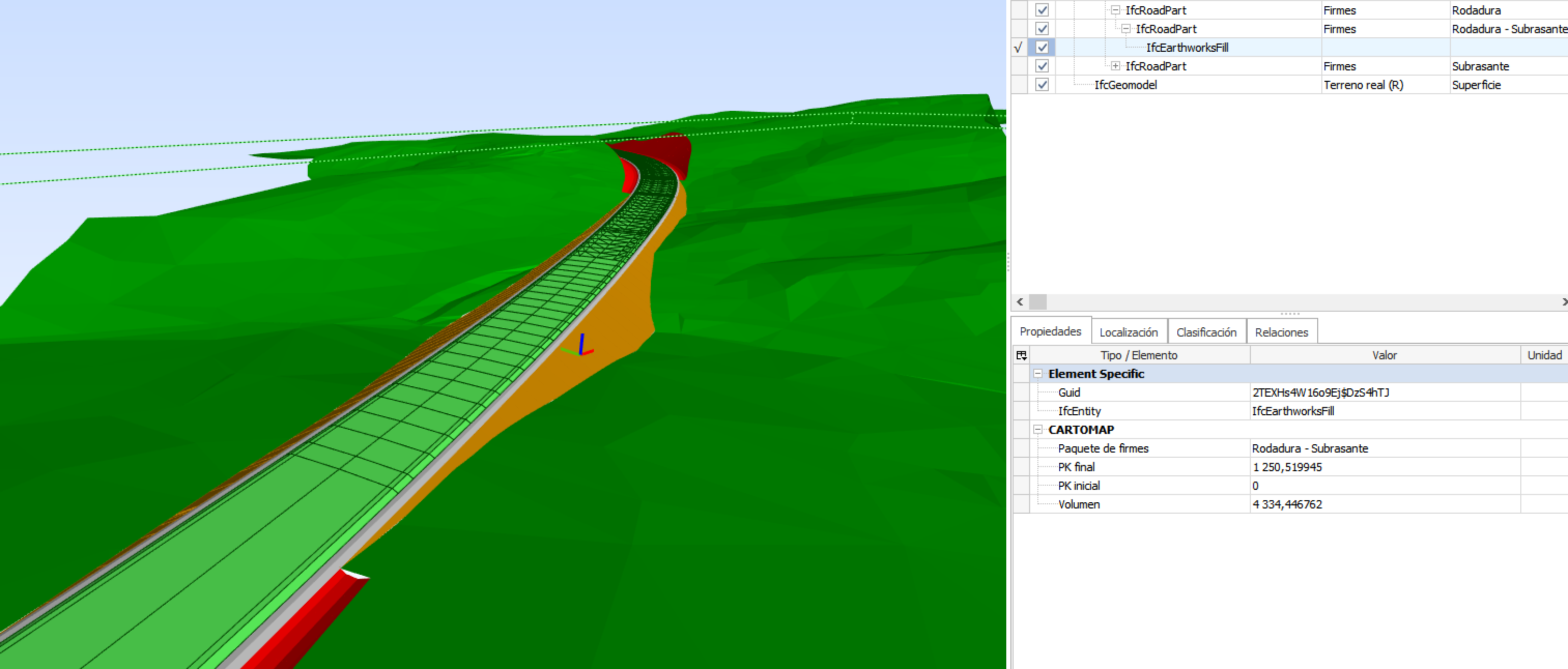
Task: Uncheck Rodadura IfcRoadPart checkbox
Action: 1042,10
